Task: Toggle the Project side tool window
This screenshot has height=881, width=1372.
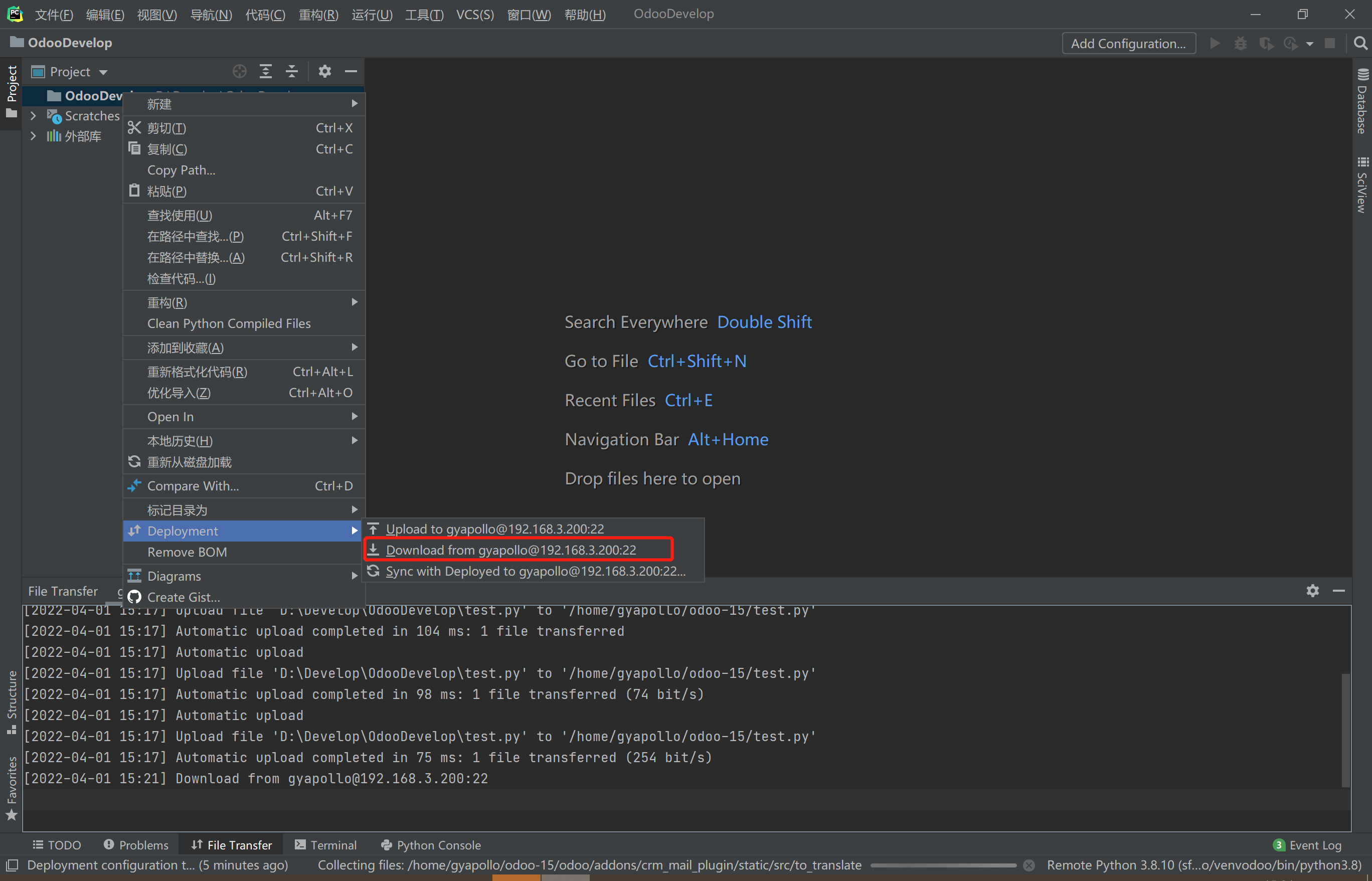Action: click(12, 92)
